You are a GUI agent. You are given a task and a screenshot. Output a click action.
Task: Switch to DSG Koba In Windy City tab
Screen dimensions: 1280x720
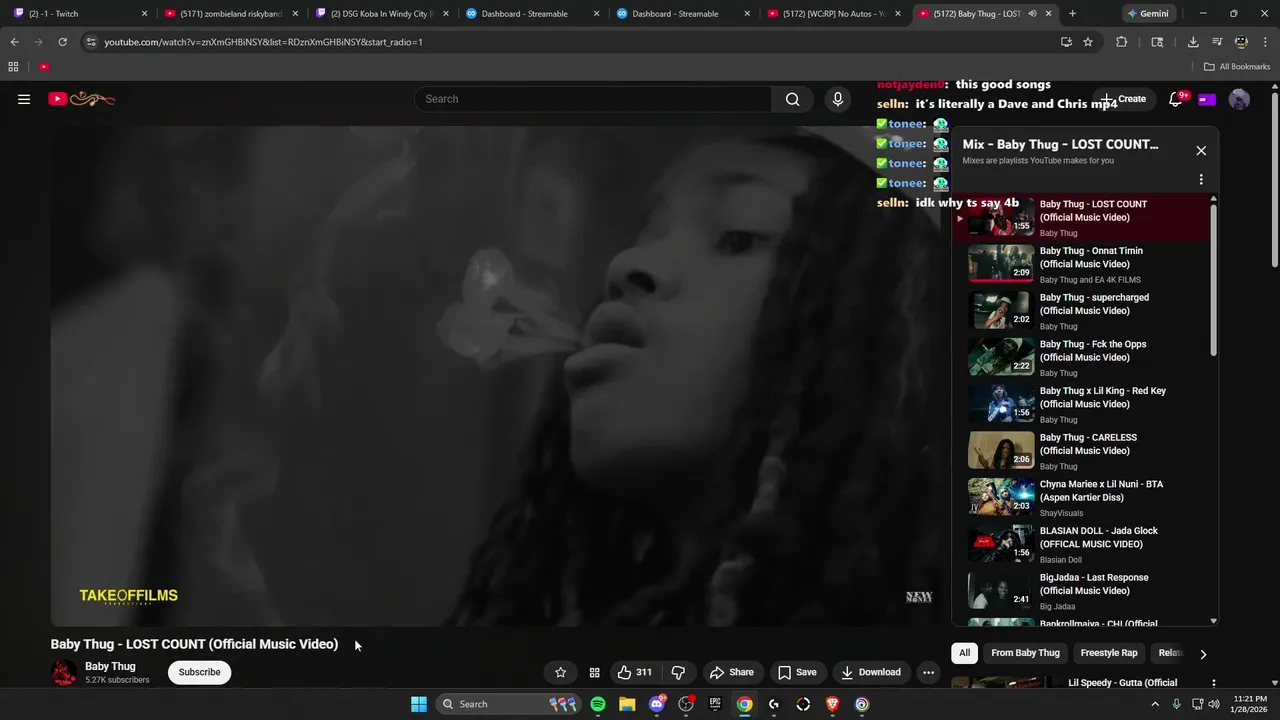pos(381,14)
